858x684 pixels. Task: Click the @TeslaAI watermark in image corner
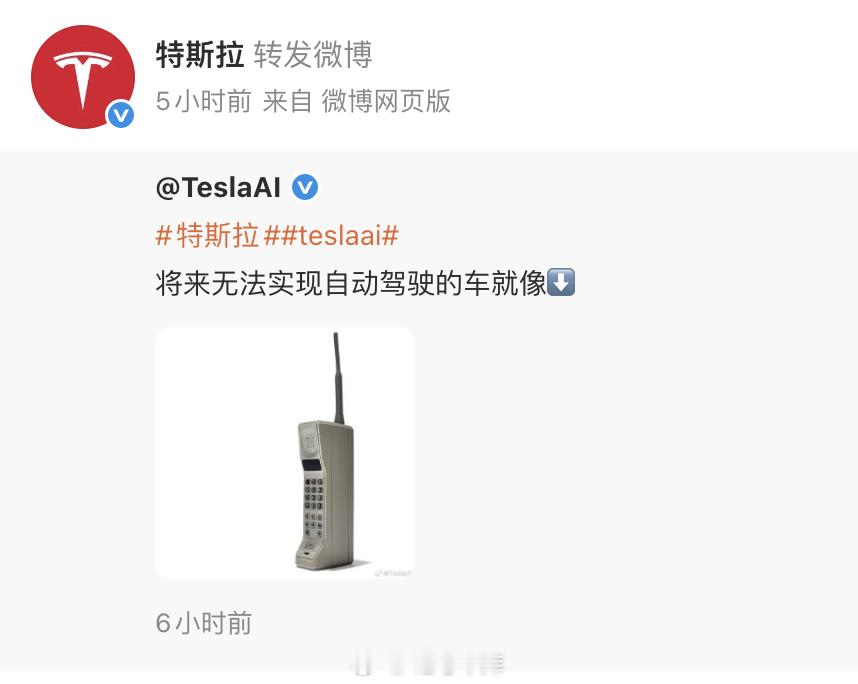pyautogui.click(x=393, y=573)
